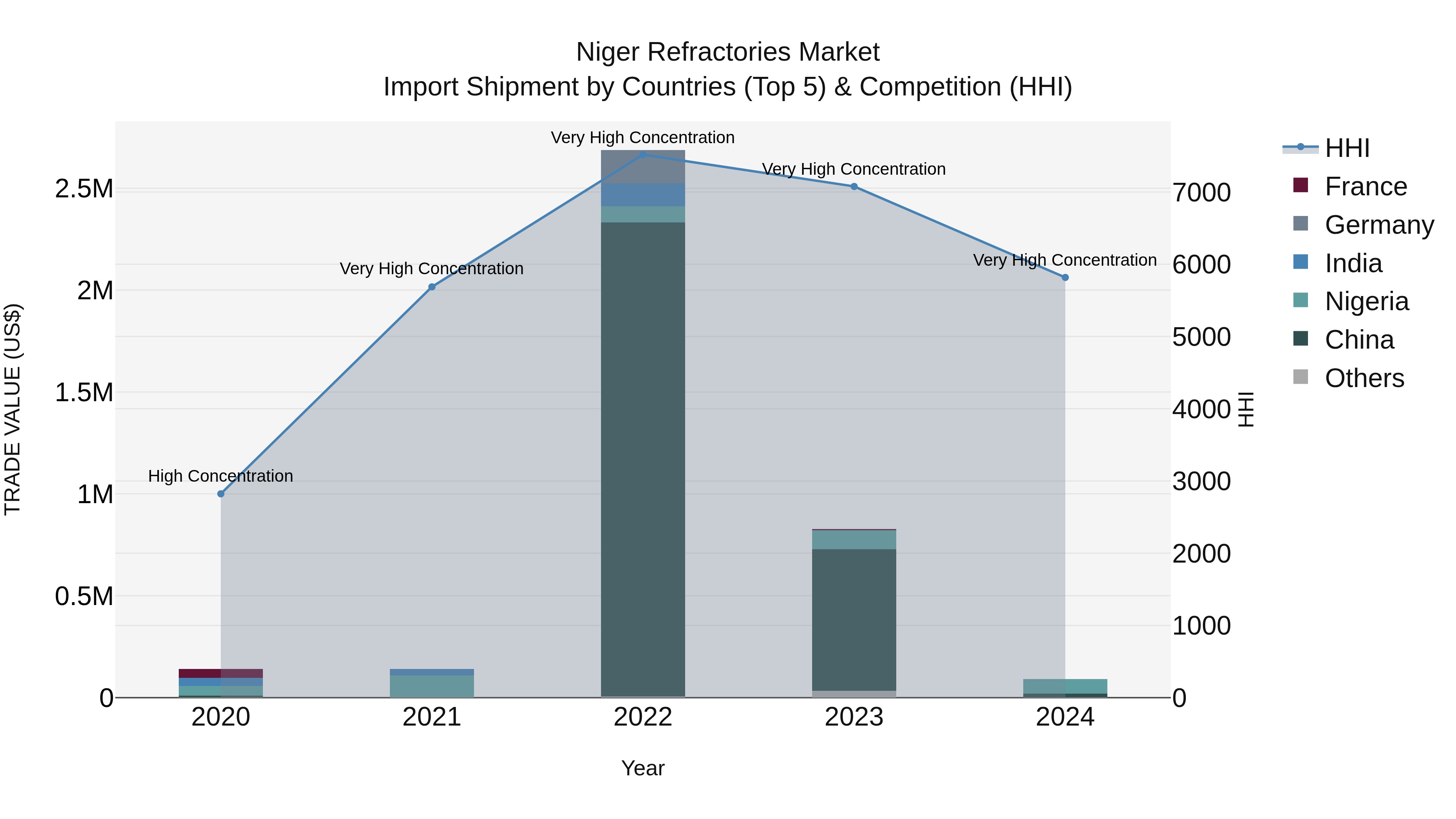This screenshot has height=819, width=1456.
Task: Select the 2024 HHI data point
Action: 1065,277
